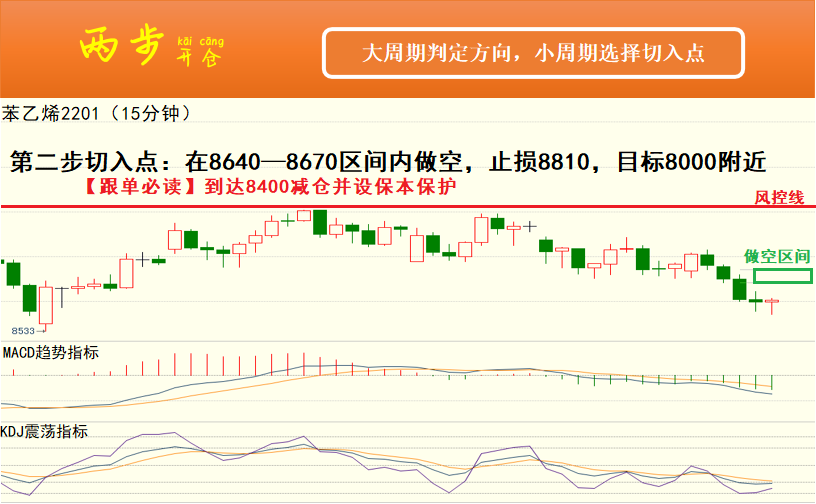Click the 两步 calligraphy logo

pyautogui.click(x=120, y=47)
